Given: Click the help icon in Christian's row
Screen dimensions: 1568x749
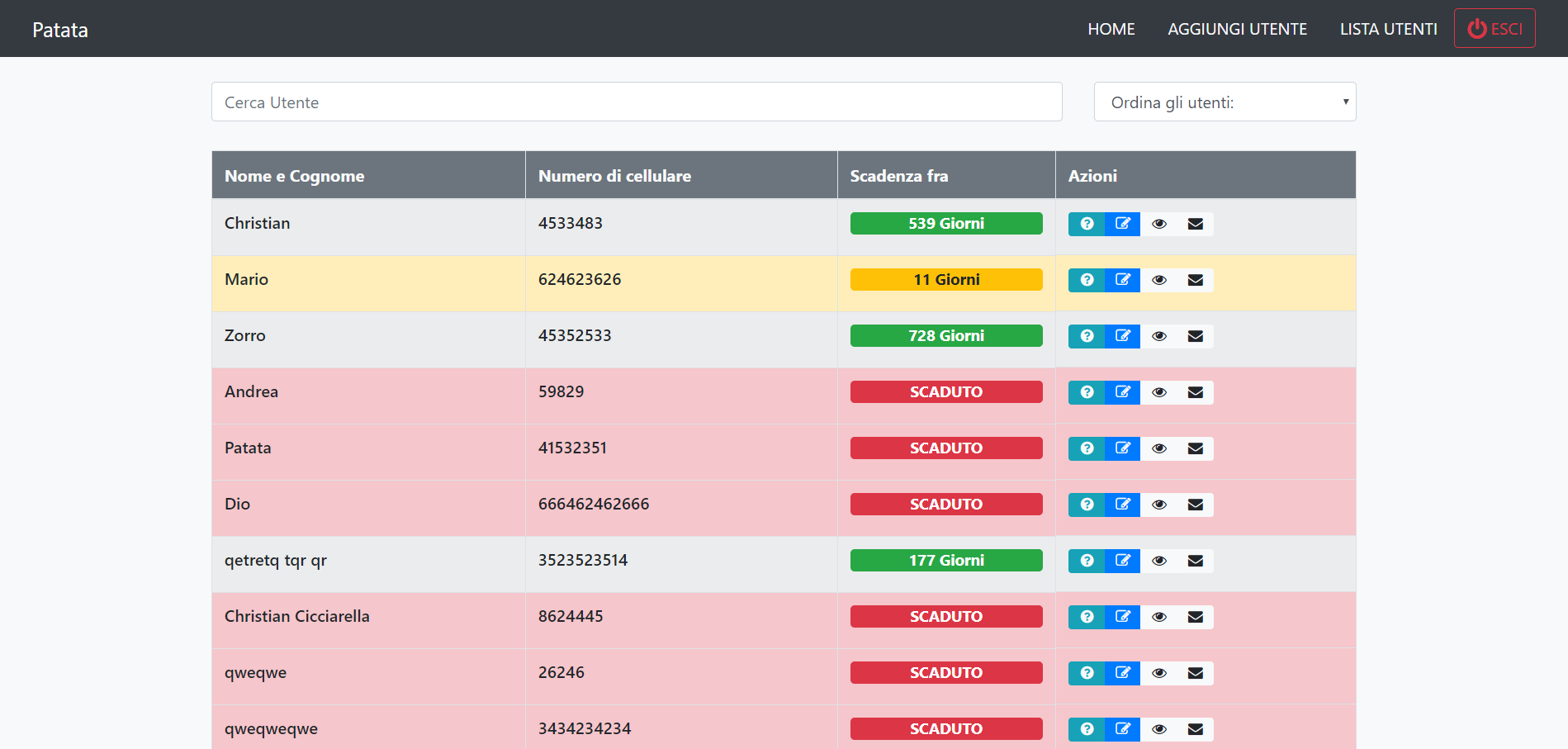Looking at the screenshot, I should tap(1087, 224).
